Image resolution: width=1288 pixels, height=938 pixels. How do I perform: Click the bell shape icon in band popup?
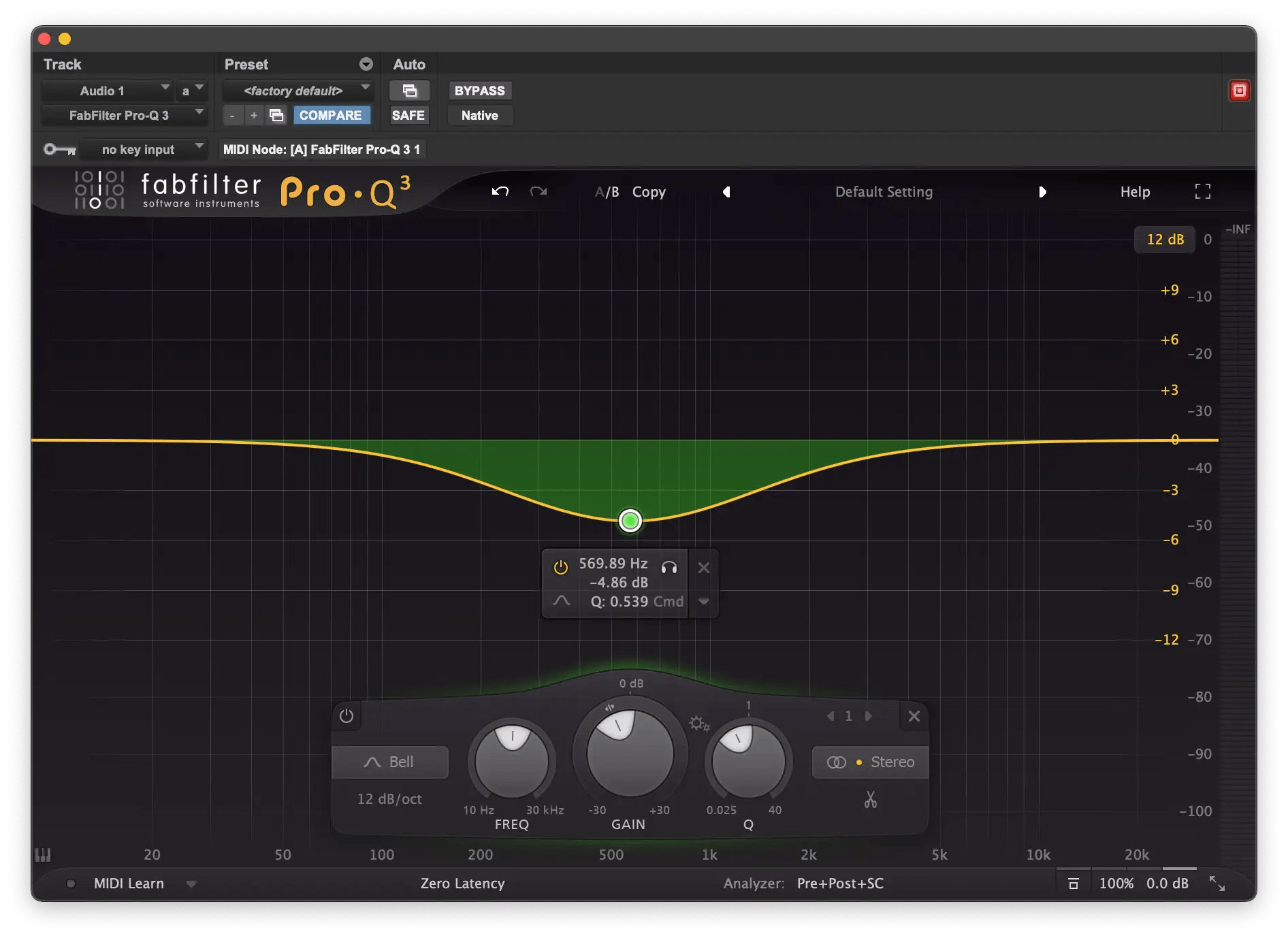(x=562, y=600)
